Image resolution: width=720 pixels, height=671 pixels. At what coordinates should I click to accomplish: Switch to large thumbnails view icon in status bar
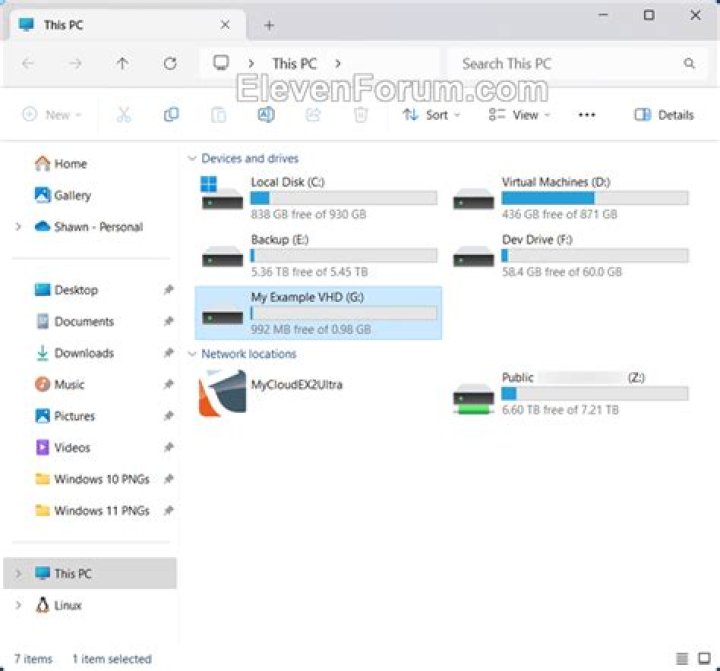(x=704, y=659)
